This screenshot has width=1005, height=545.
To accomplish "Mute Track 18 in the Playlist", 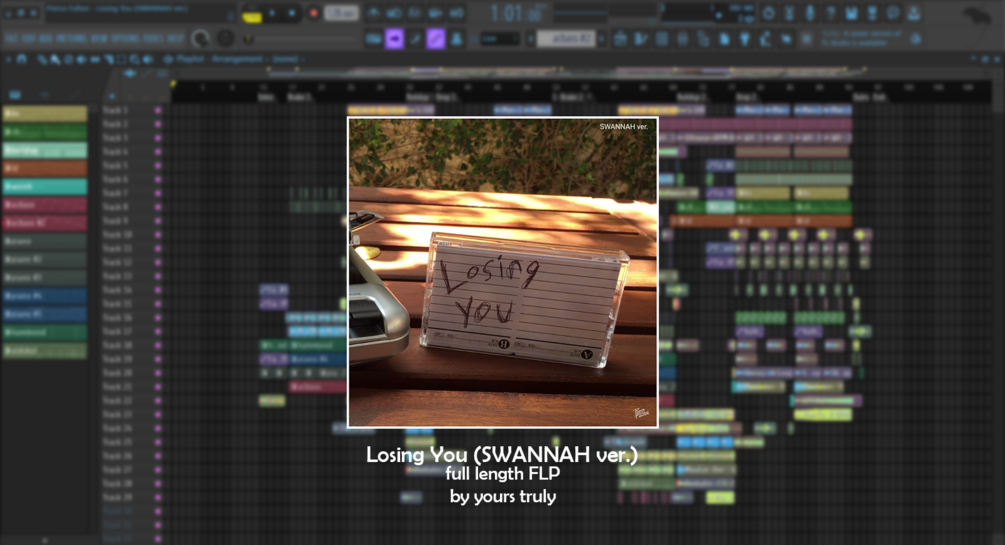I will 158,345.
